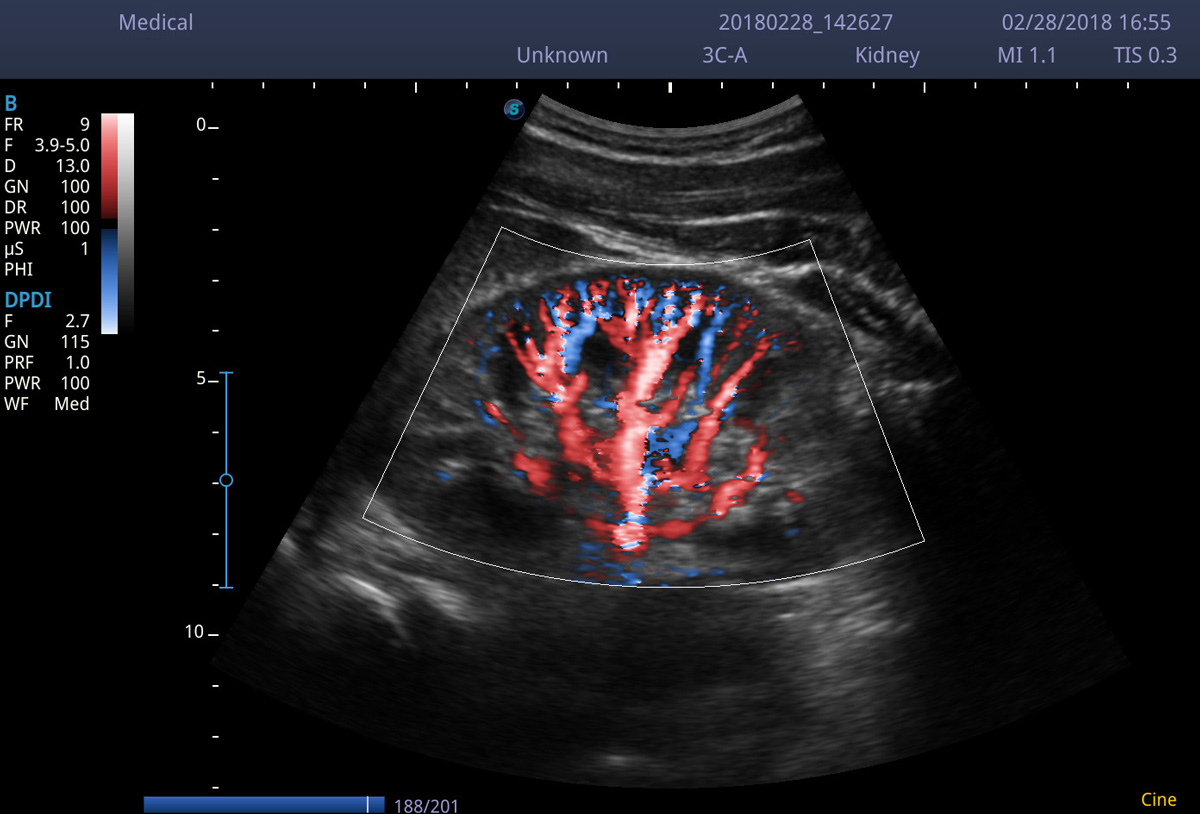The width and height of the screenshot is (1200, 814).
Task: Click the Cine frame counter 188/201
Action: click(426, 806)
